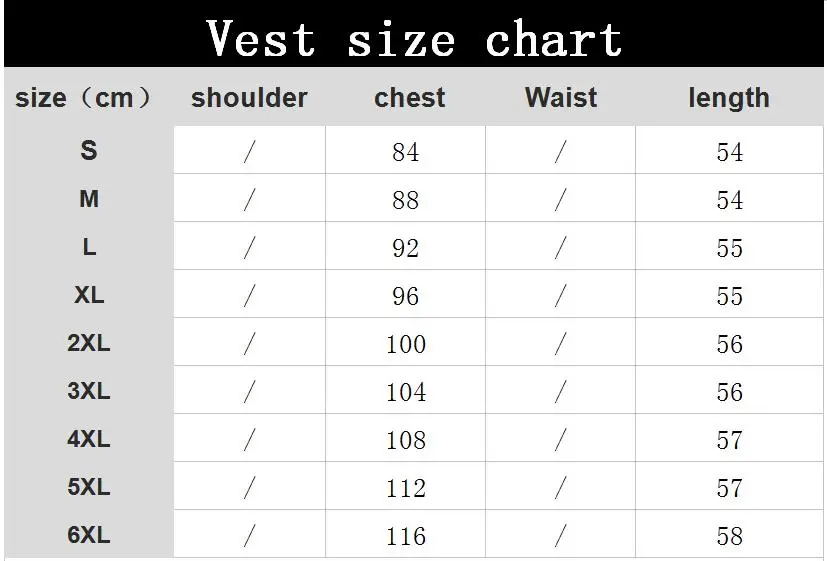
Task: Click the 'chest' column header
Action: click(409, 98)
